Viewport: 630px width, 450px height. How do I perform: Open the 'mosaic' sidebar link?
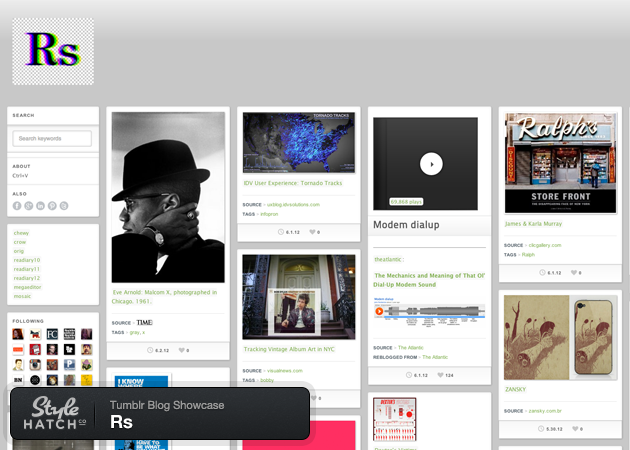(22, 296)
